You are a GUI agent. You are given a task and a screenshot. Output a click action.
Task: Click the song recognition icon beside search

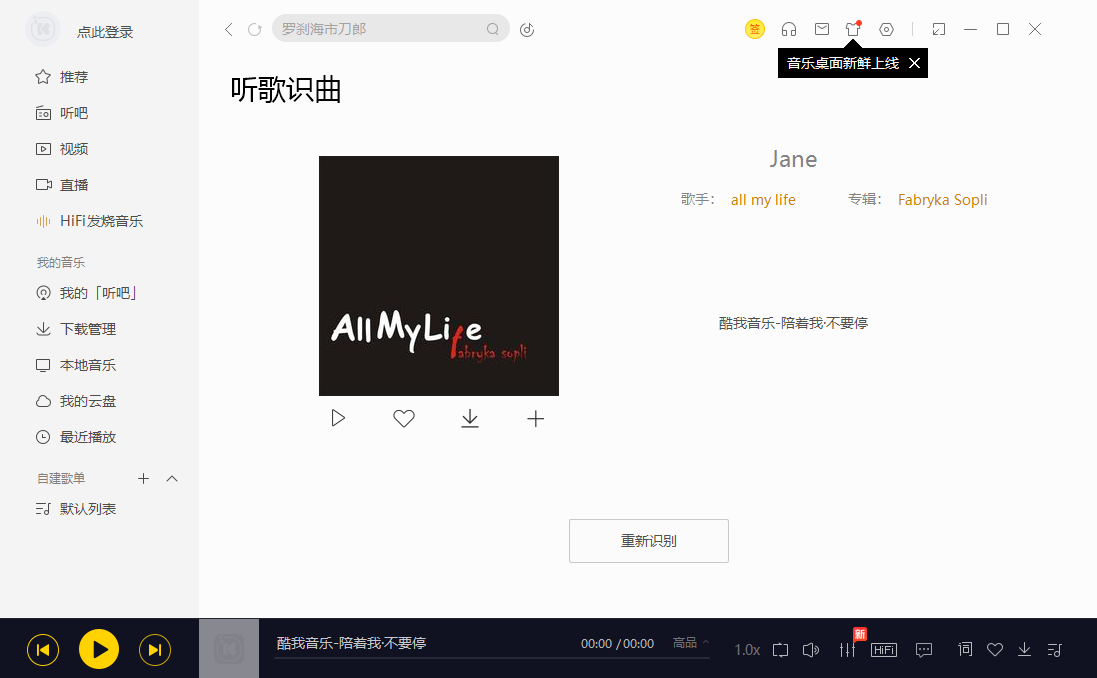tap(527, 29)
